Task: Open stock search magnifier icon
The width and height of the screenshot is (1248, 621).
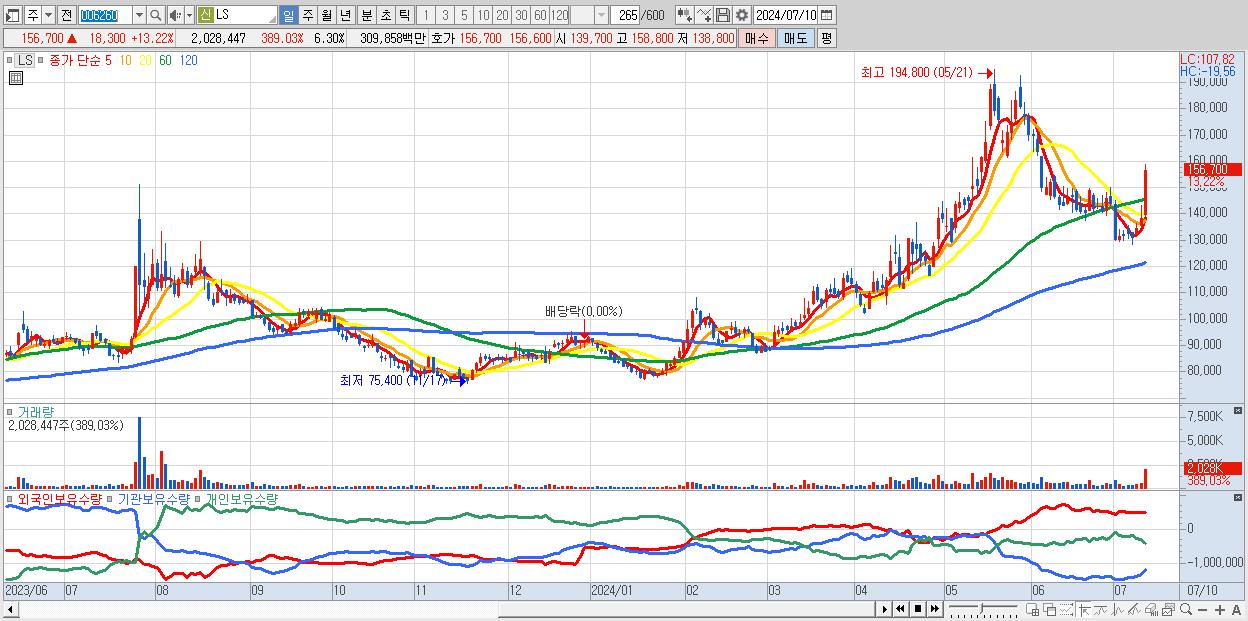Action: click(156, 15)
